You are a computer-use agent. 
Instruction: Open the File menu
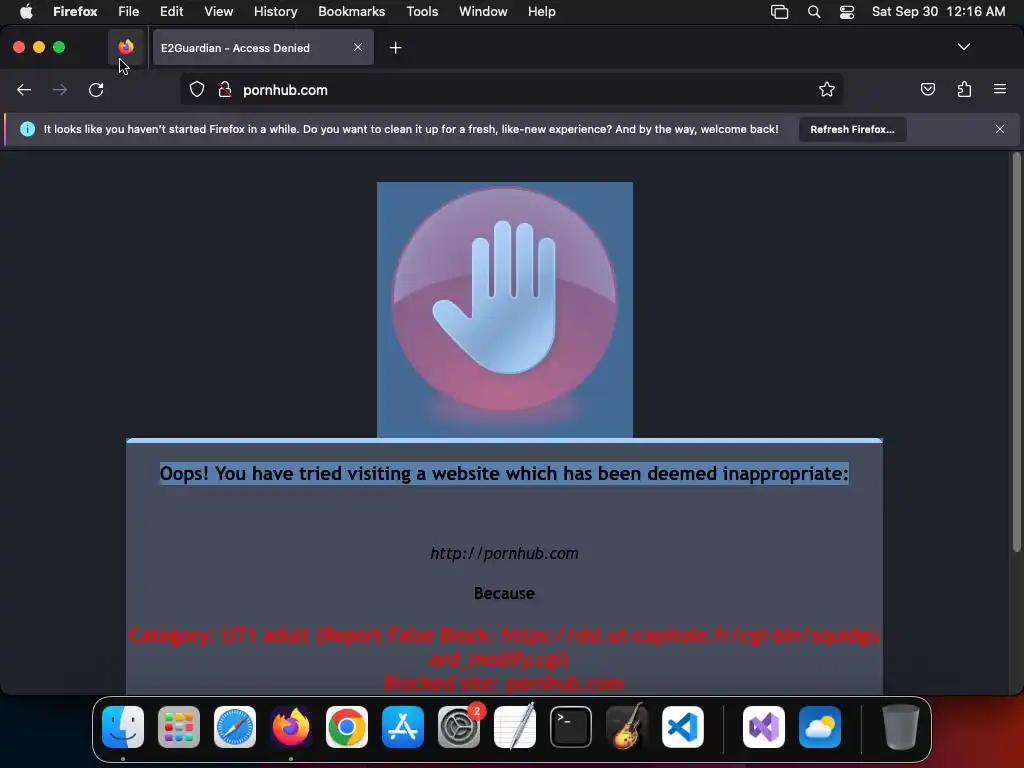pos(129,11)
